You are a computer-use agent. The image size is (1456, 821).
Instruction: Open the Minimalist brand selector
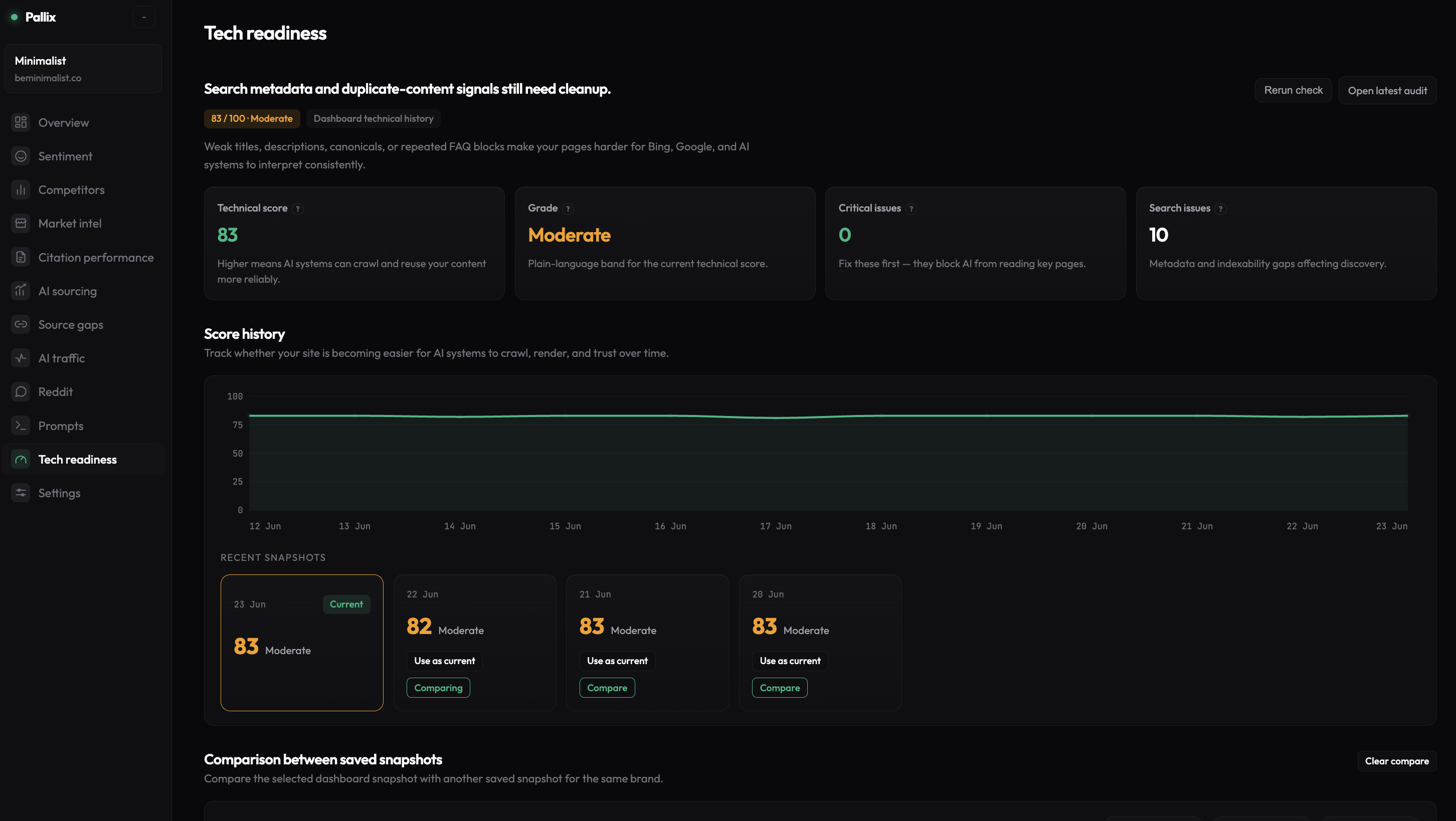[x=83, y=68]
